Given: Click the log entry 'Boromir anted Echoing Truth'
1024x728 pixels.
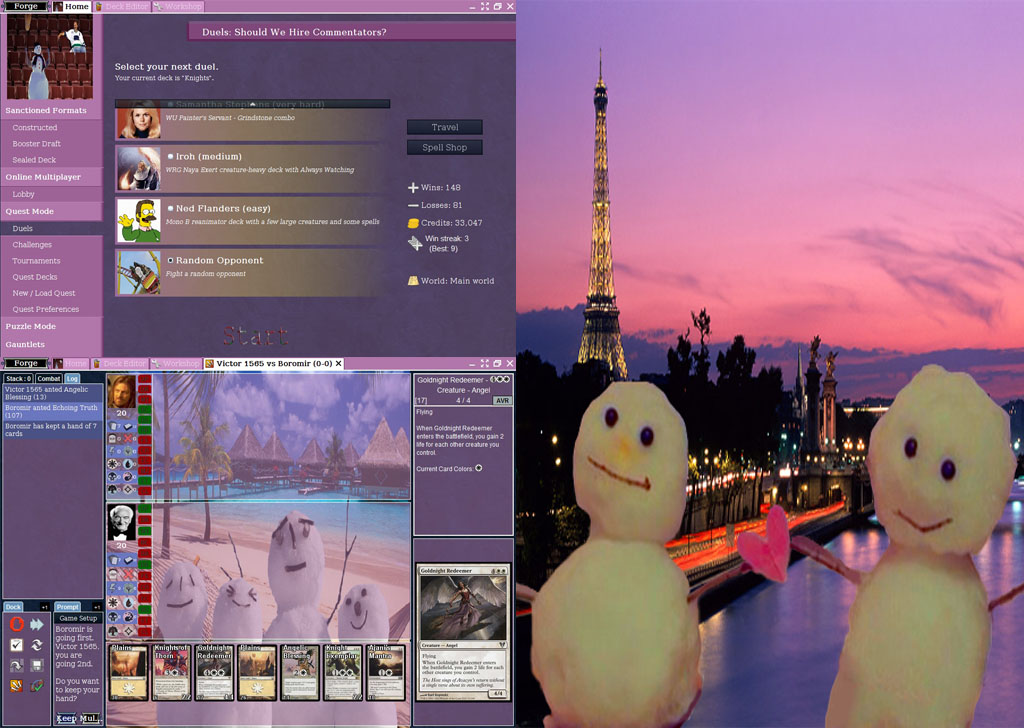Looking at the screenshot, I should point(52,411).
